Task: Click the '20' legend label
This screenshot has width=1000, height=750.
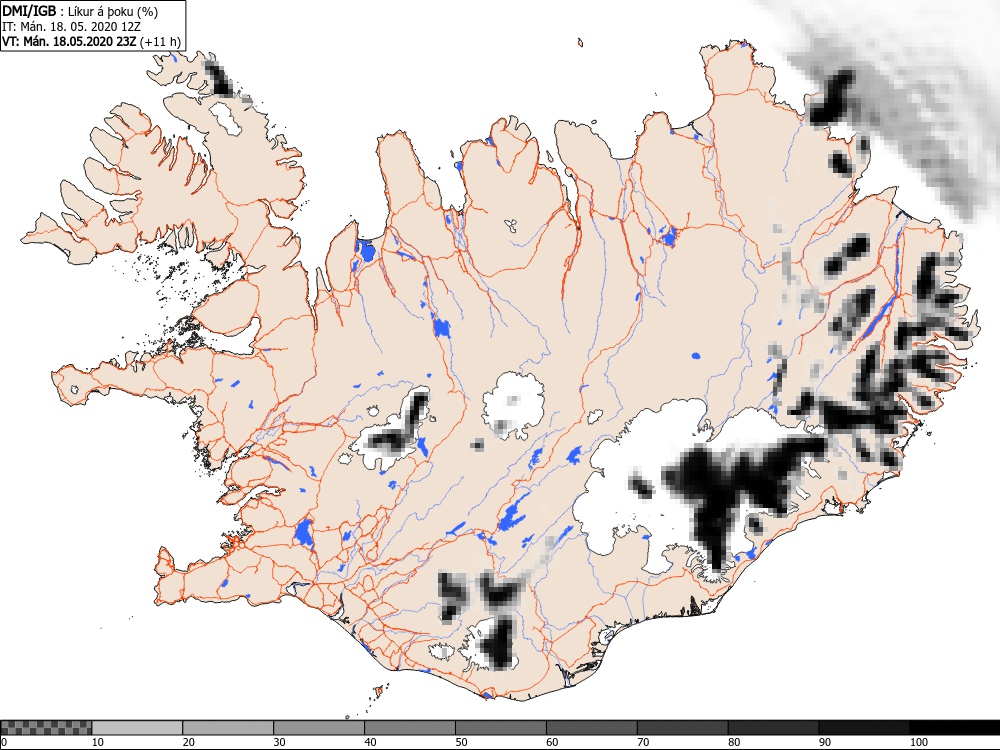Action: click(x=189, y=742)
